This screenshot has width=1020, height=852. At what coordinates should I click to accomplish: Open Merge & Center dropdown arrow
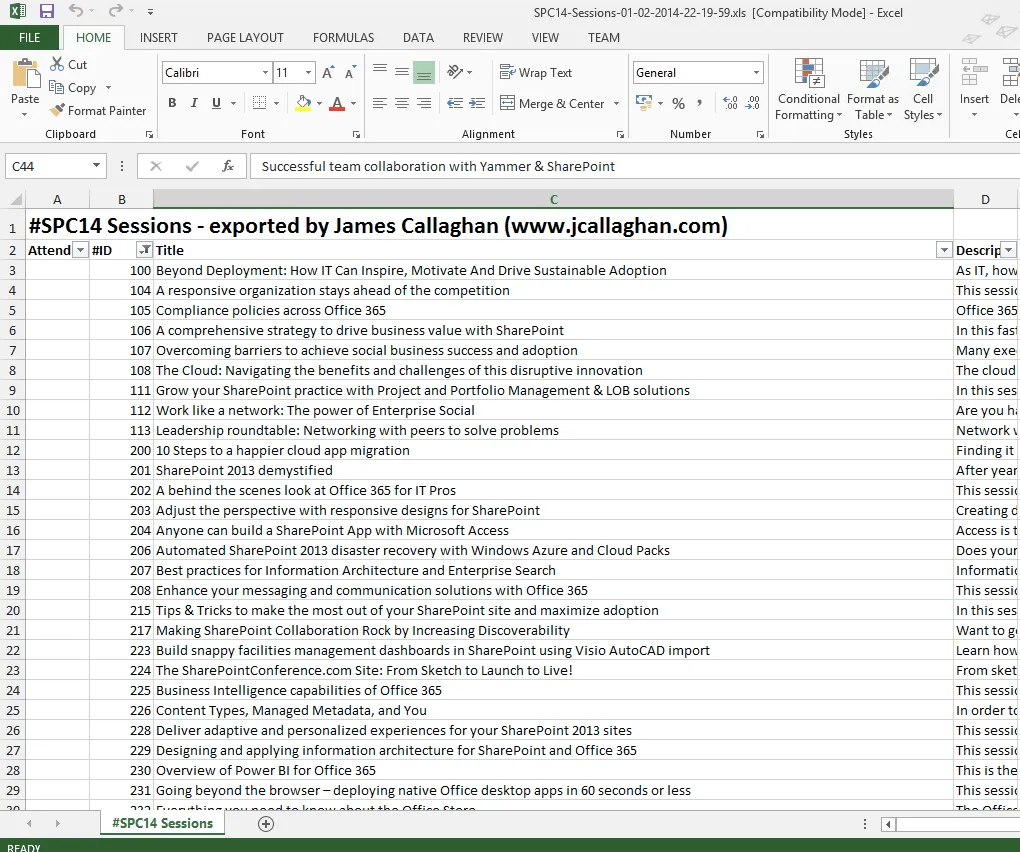tap(616, 103)
